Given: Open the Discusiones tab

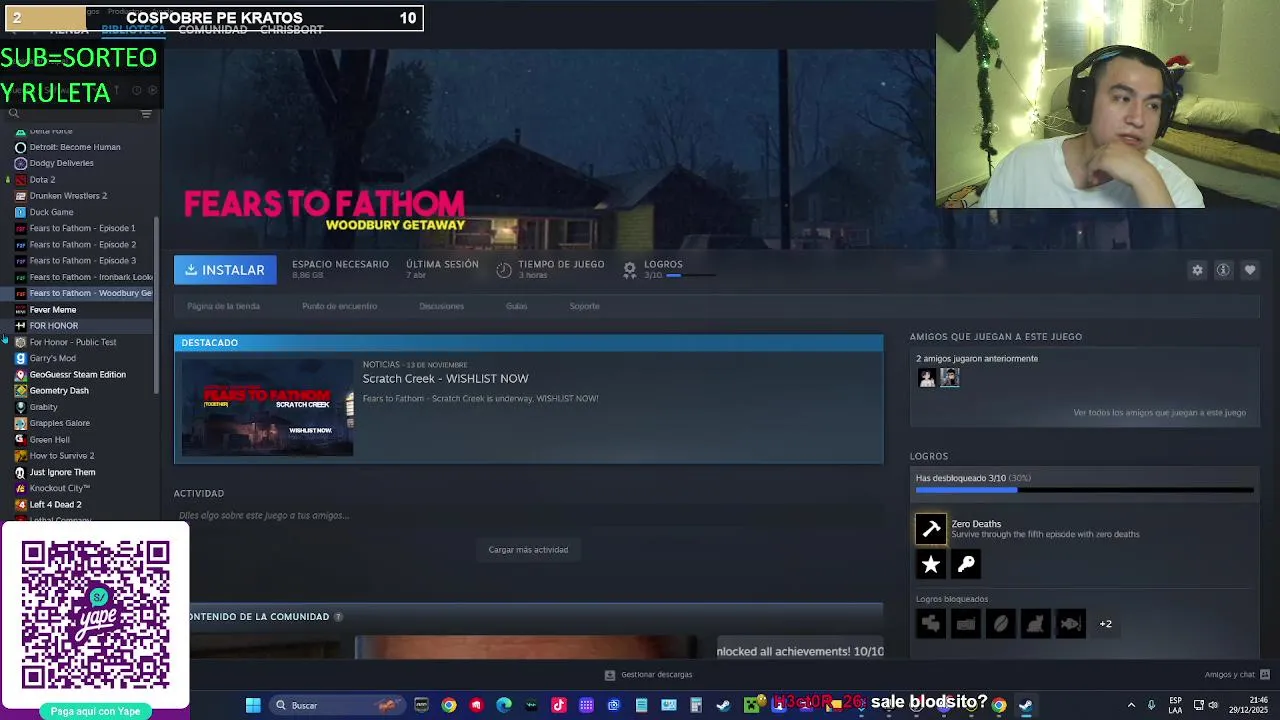Looking at the screenshot, I should tap(441, 306).
